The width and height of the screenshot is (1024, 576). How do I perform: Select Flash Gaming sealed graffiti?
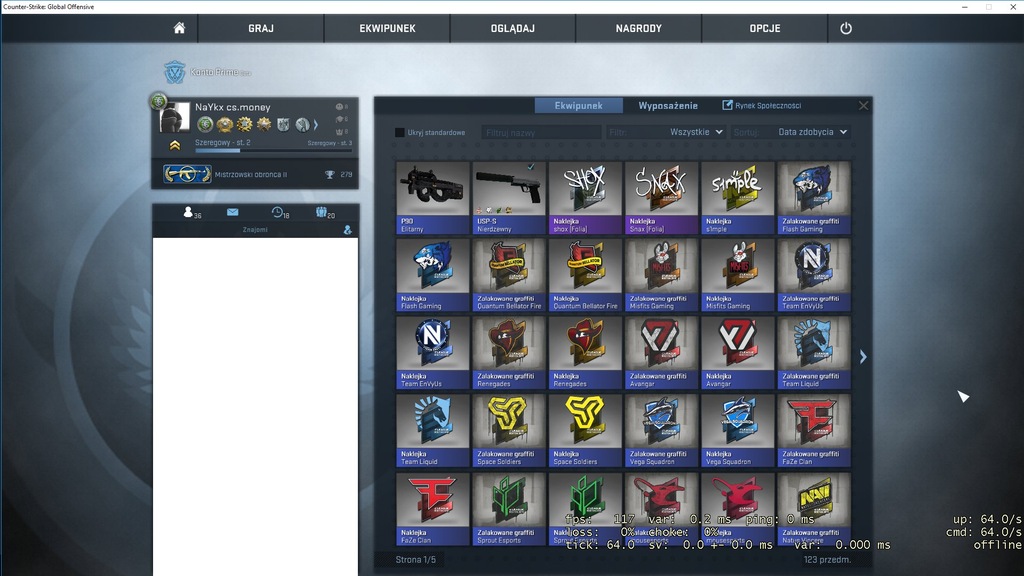(814, 198)
